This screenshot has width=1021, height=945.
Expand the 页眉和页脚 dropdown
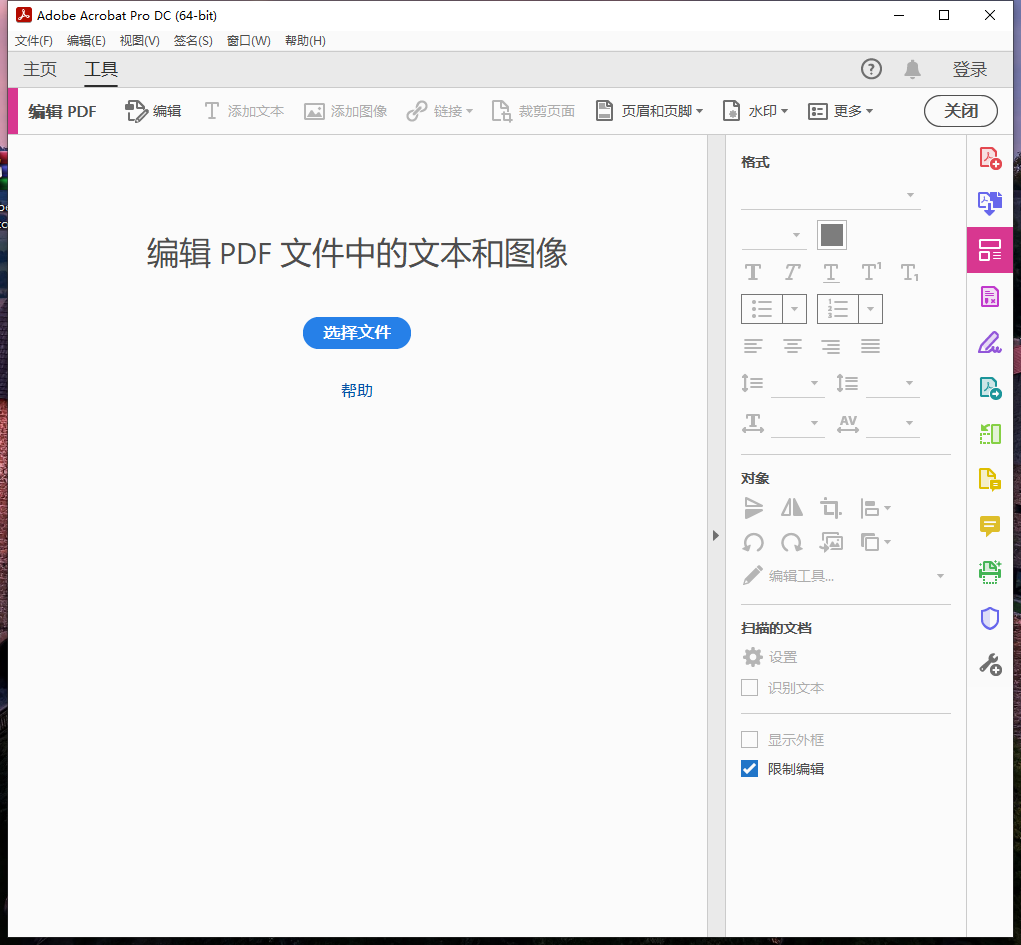(649, 111)
